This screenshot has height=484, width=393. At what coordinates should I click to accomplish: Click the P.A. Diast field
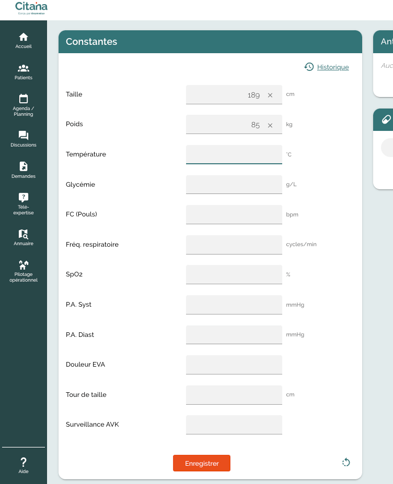tap(234, 334)
